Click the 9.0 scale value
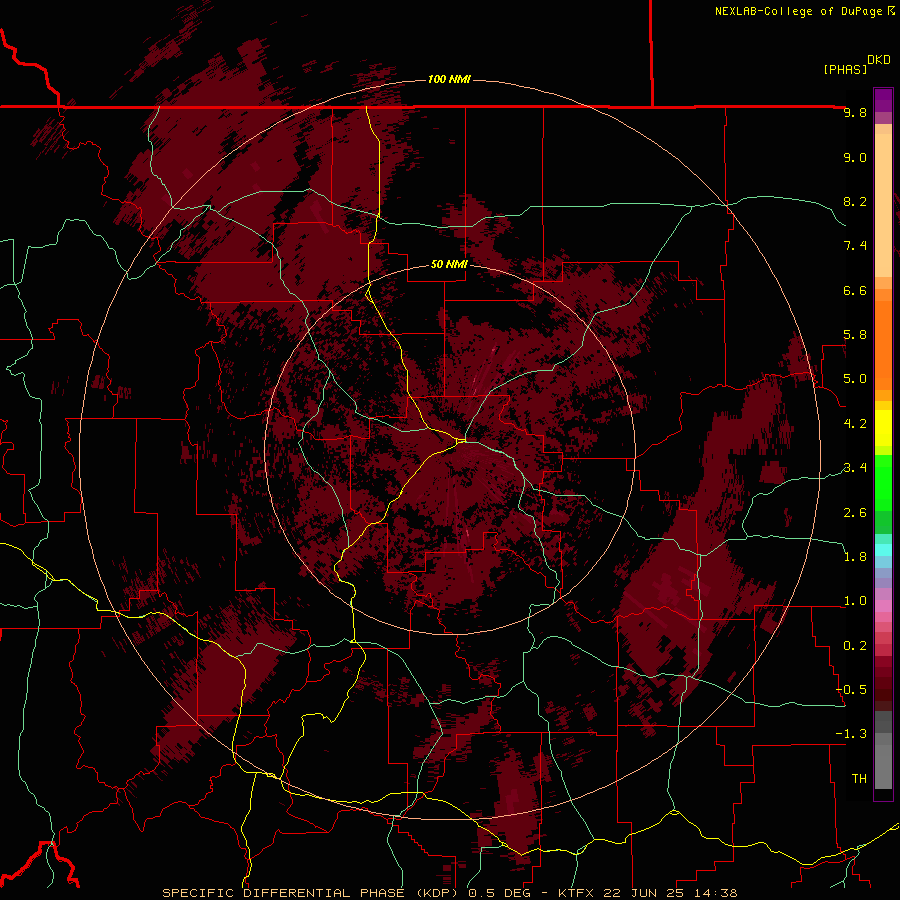This screenshot has width=900, height=900. pos(855,158)
